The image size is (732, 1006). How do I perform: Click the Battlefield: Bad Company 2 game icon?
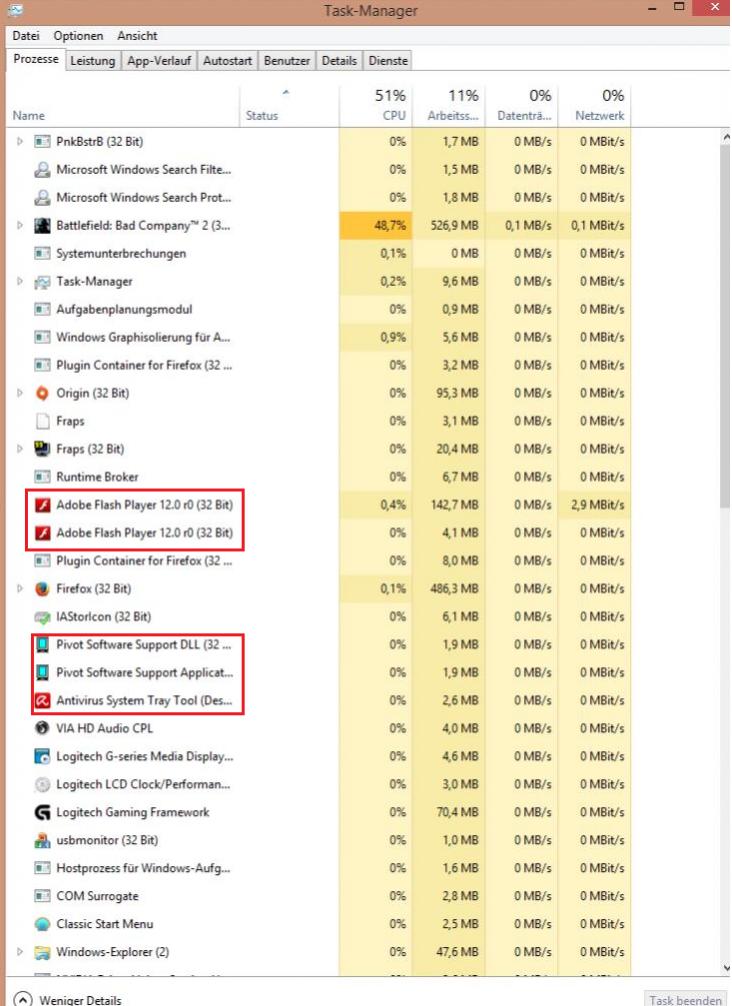coord(42,225)
